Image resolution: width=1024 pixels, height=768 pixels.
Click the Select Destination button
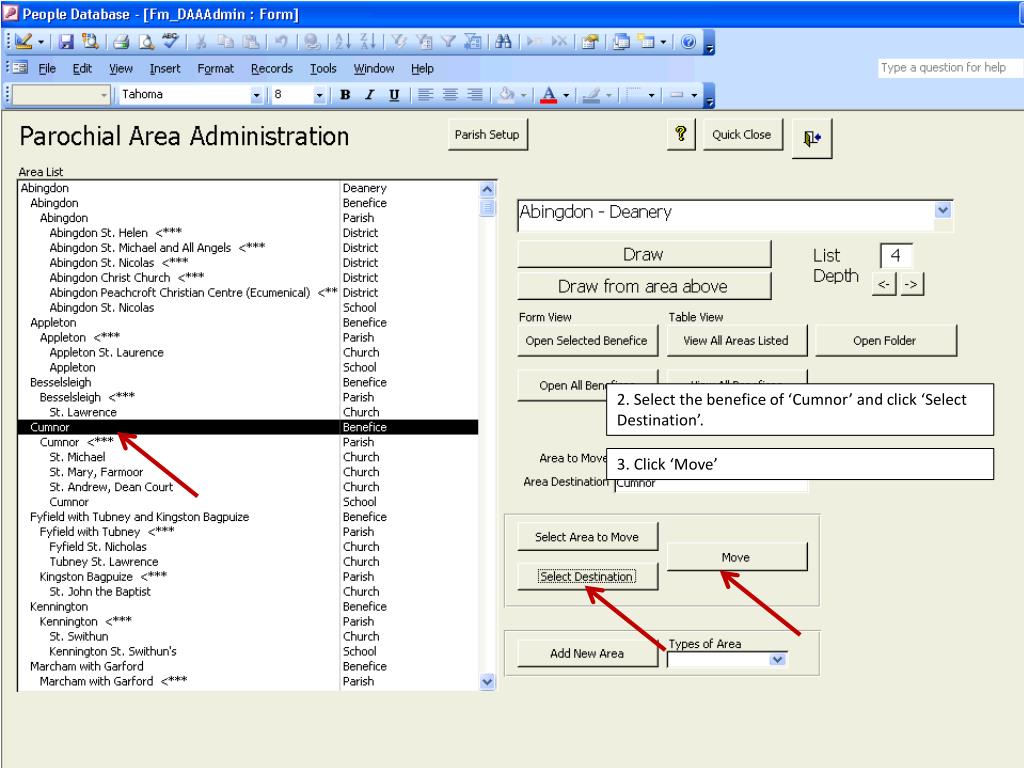[586, 577]
